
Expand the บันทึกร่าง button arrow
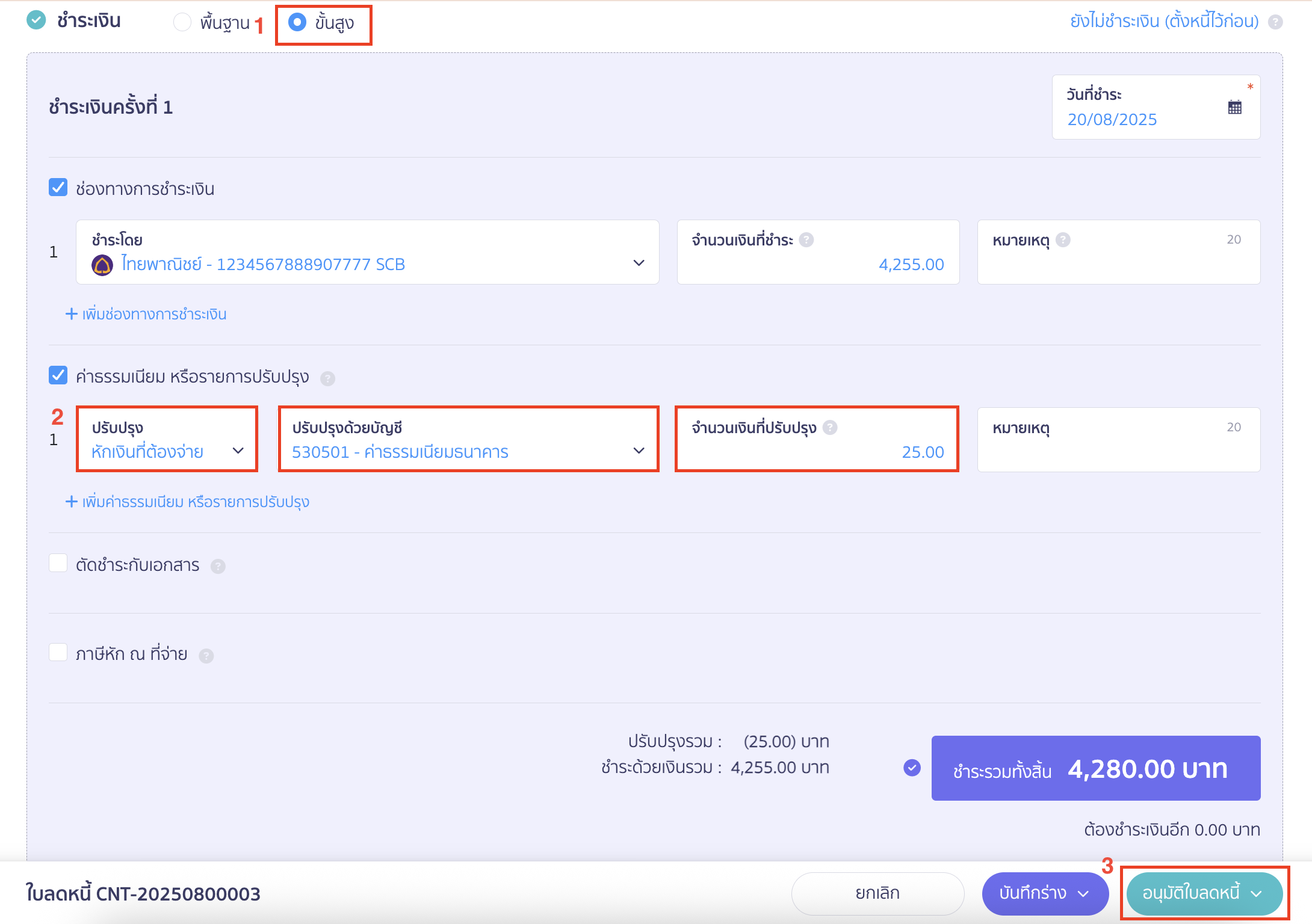(x=1084, y=894)
